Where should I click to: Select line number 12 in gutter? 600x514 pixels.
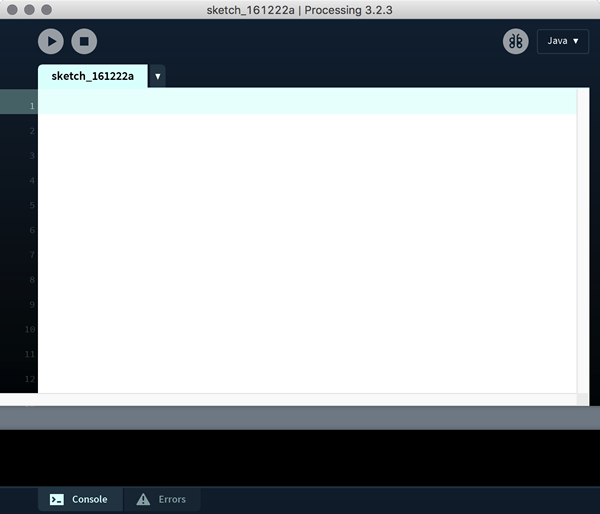point(30,379)
